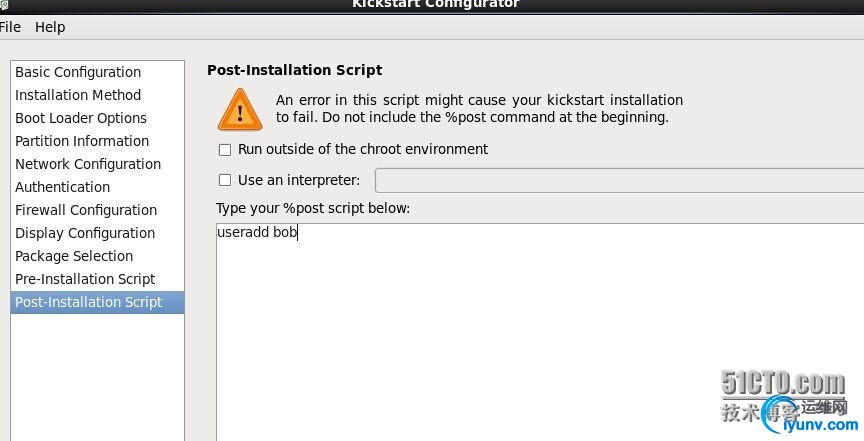Screen dimensions: 864x441
Task: Select Pre-Installation Script in sidebar
Action: click(98, 279)
